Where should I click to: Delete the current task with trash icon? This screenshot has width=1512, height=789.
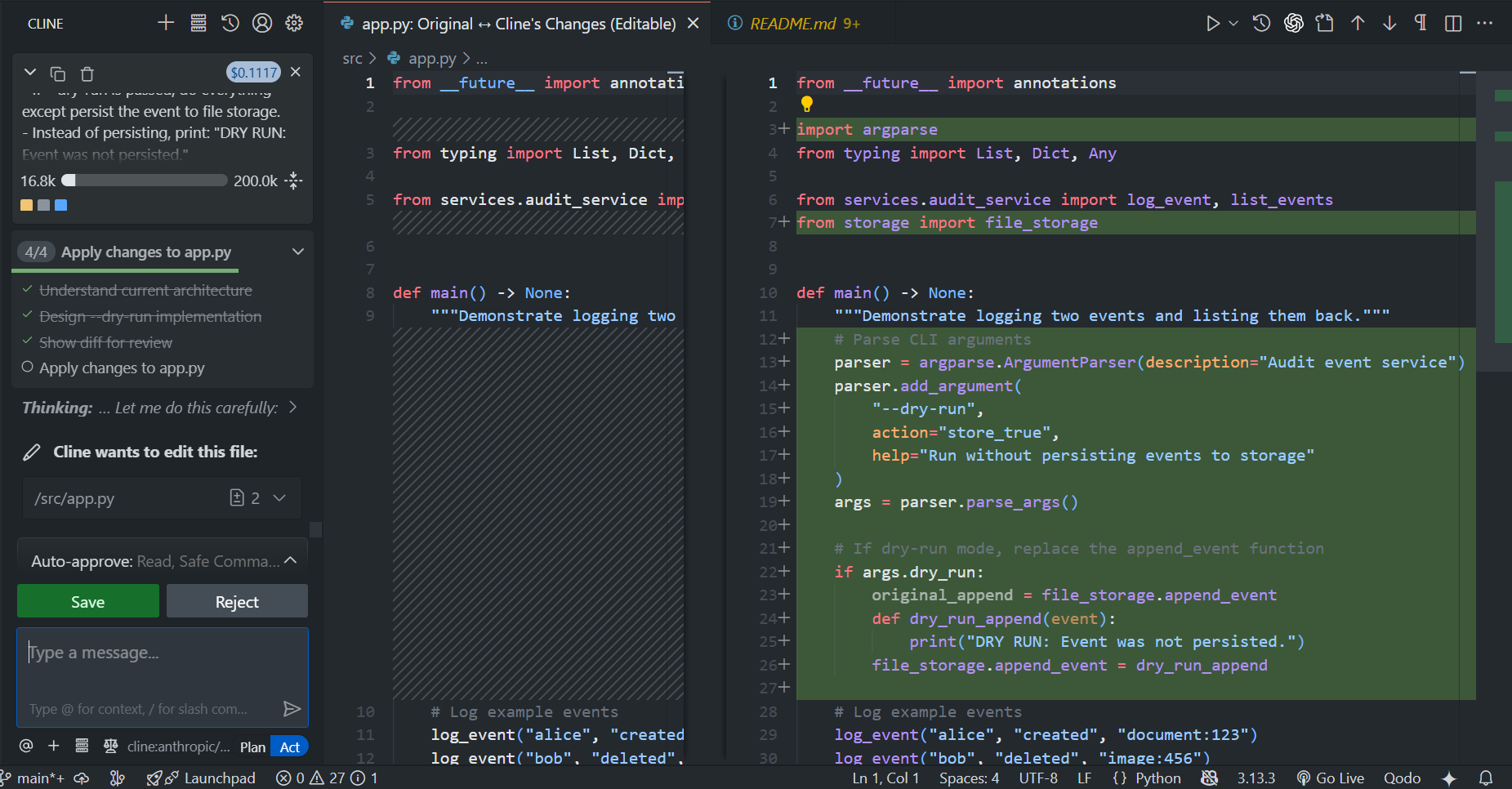click(87, 74)
